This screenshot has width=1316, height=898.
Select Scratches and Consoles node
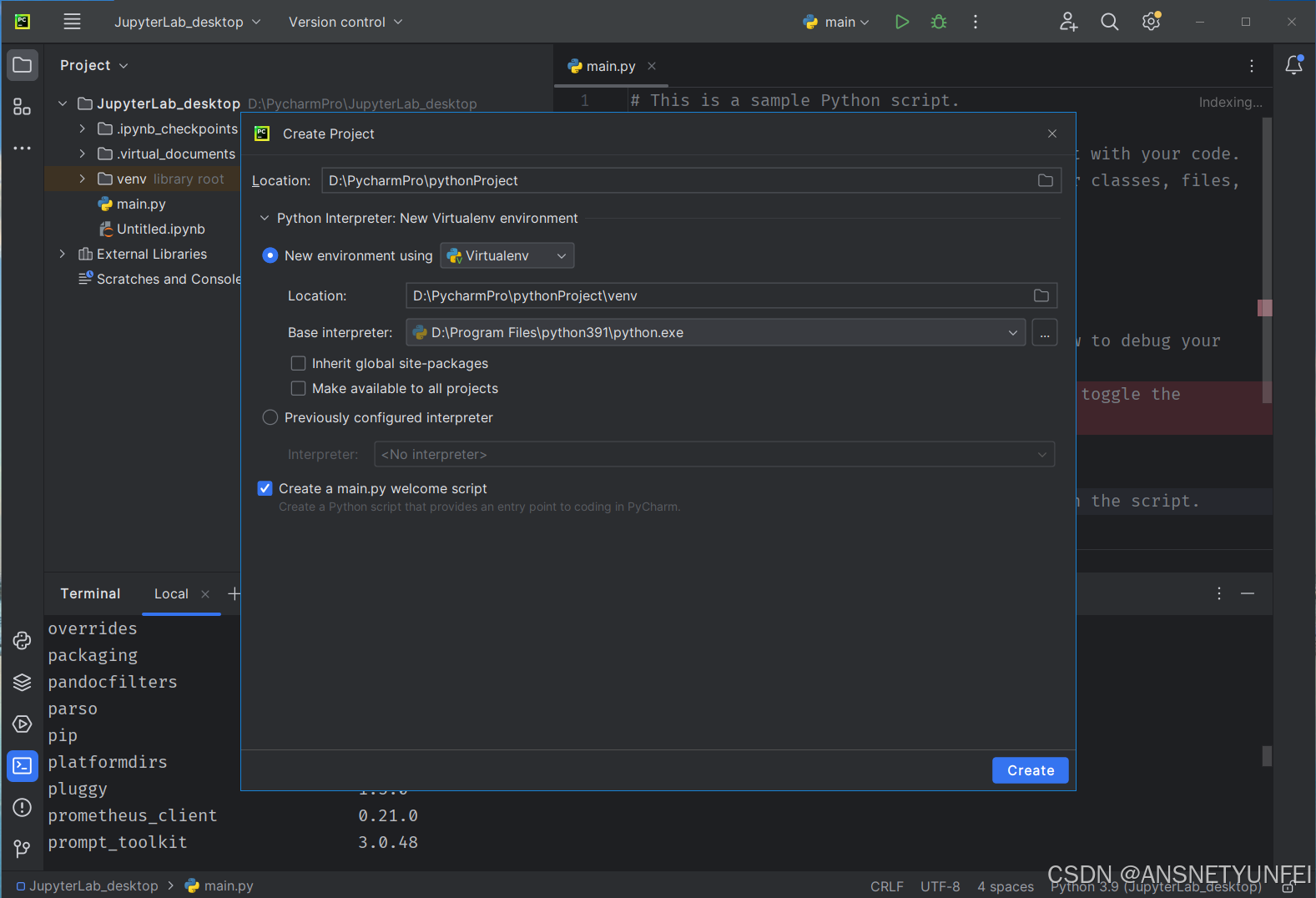[159, 279]
